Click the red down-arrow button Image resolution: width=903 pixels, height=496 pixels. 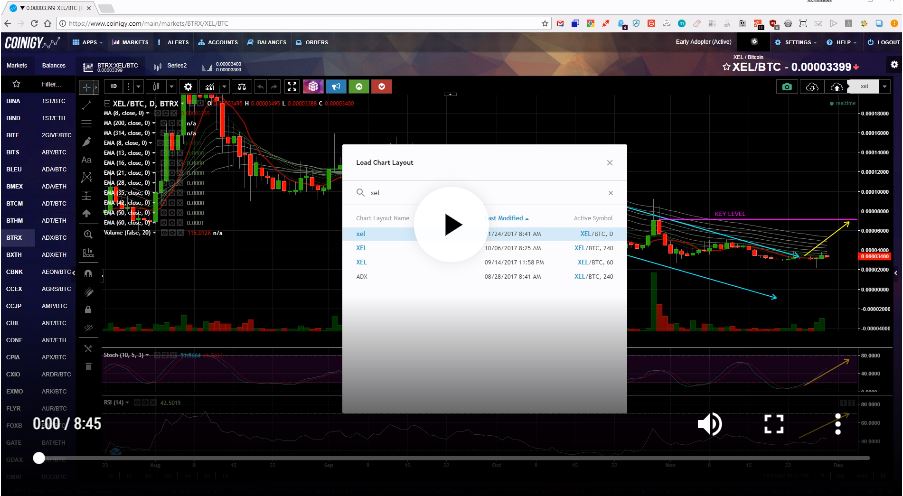coord(382,86)
